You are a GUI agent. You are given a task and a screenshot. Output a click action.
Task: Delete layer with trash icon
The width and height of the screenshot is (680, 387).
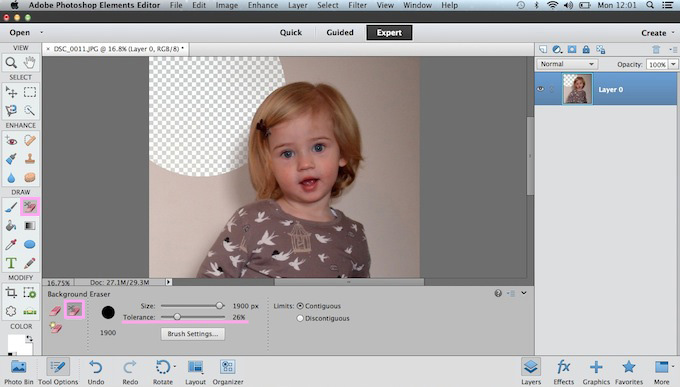[x=656, y=49]
